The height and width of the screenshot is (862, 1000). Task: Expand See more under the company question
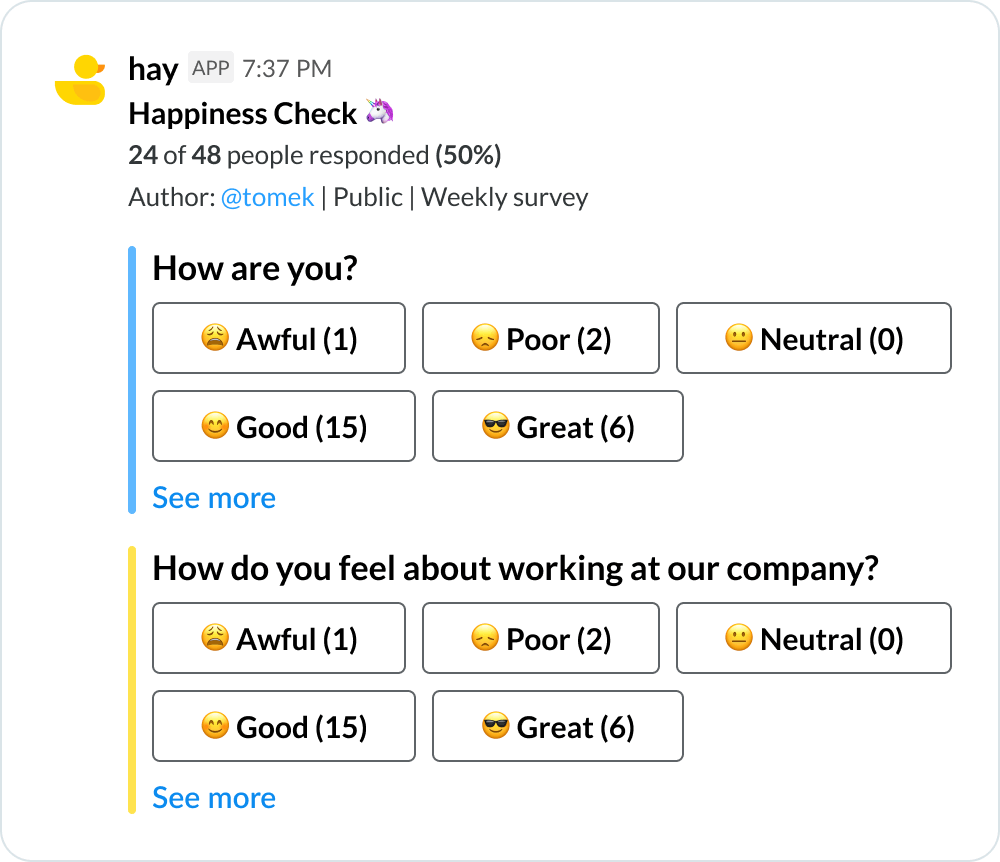coord(214,798)
